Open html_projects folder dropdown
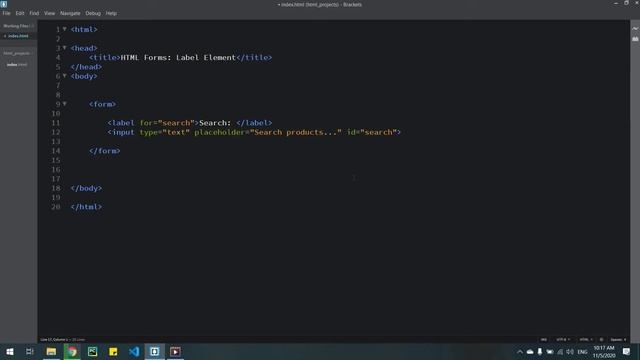Viewport: 640px width, 360px height. [x=17, y=53]
